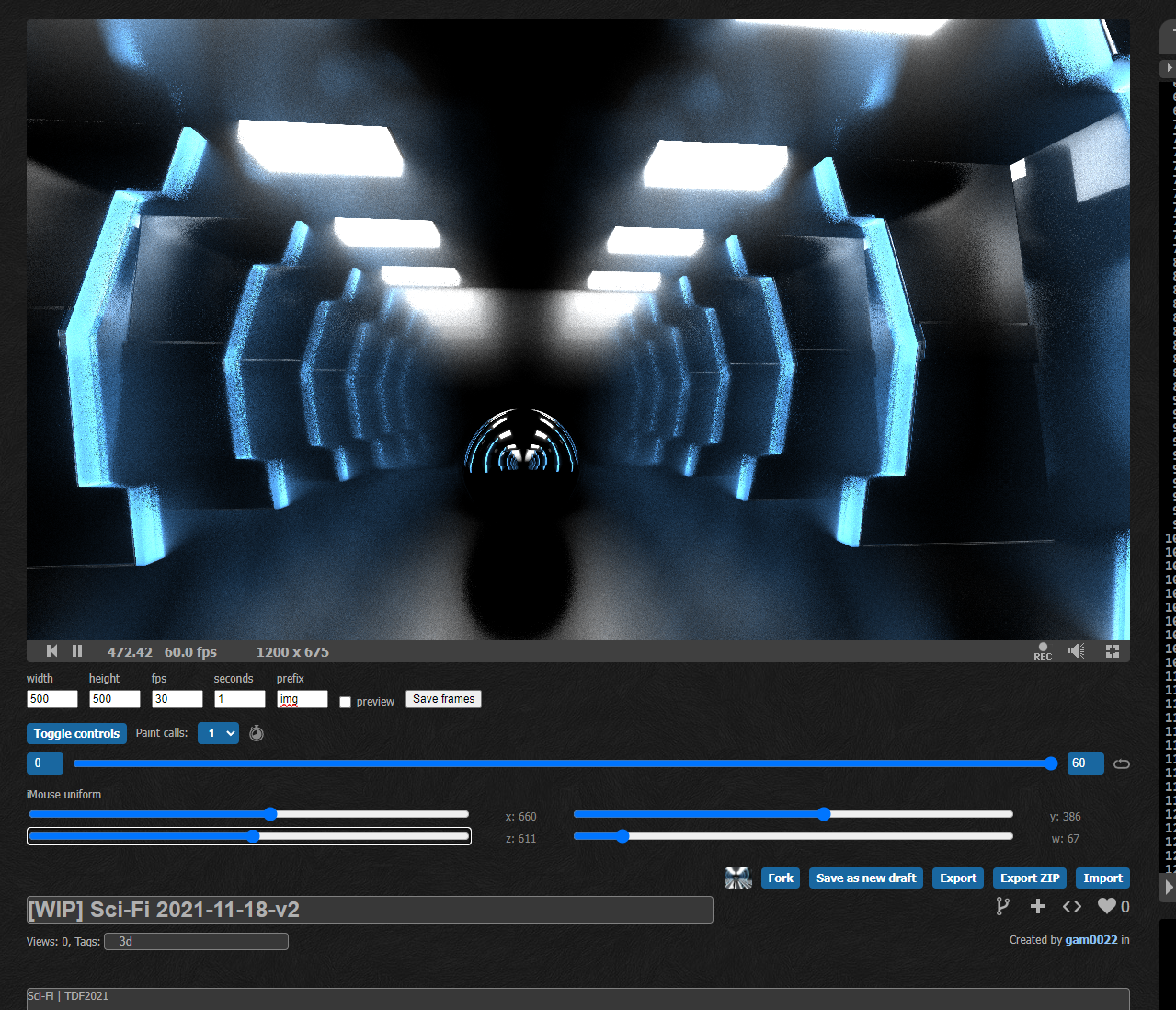This screenshot has width=1176, height=1010.
Task: Expand the right panel top arrow
Action: click(x=1168, y=68)
